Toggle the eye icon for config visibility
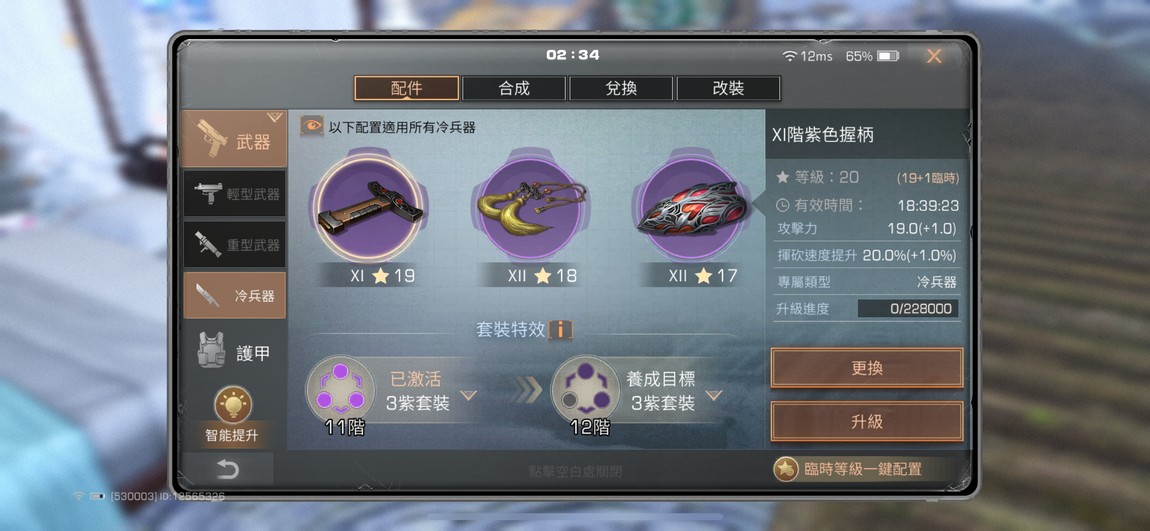The width and height of the screenshot is (1150, 531). [312, 126]
